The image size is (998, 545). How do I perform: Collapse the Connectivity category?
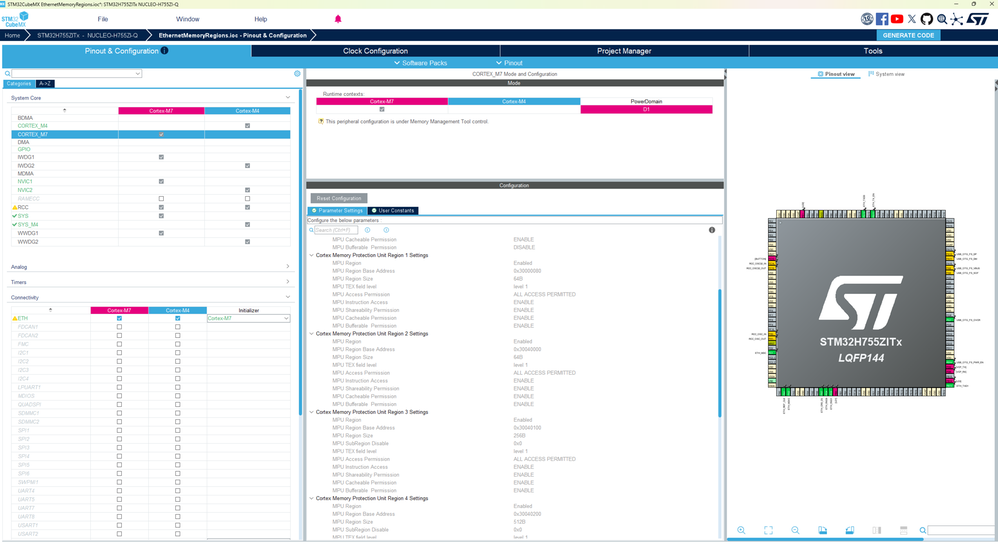(x=288, y=297)
